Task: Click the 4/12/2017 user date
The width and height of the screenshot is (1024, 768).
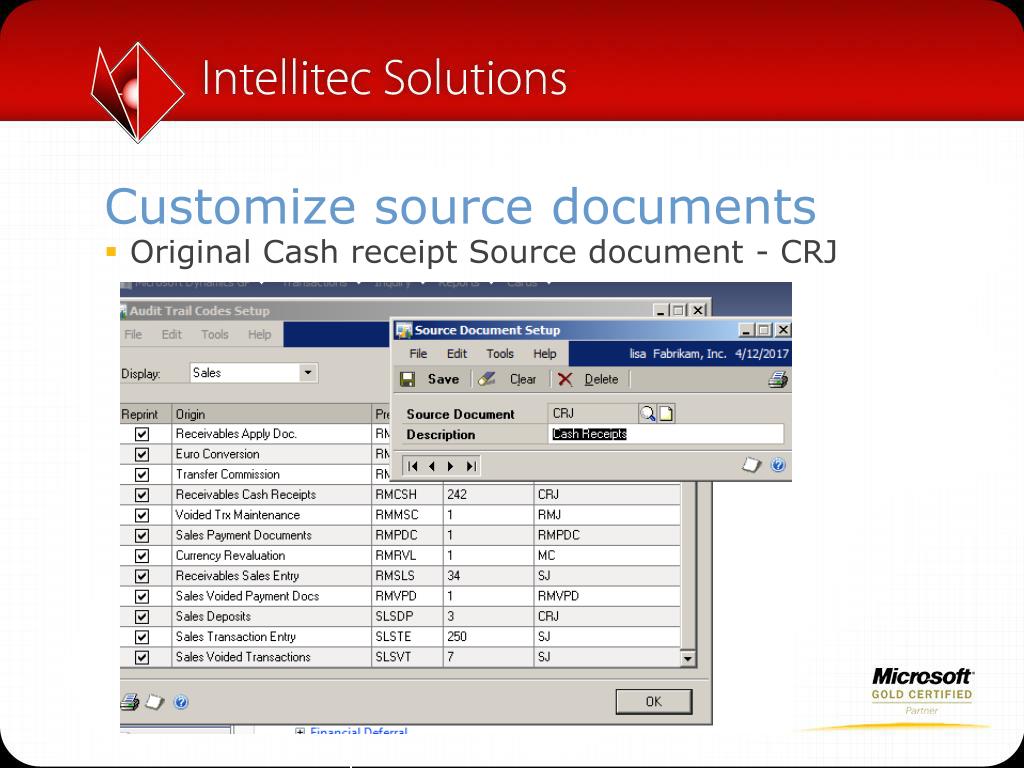Action: coord(761,353)
